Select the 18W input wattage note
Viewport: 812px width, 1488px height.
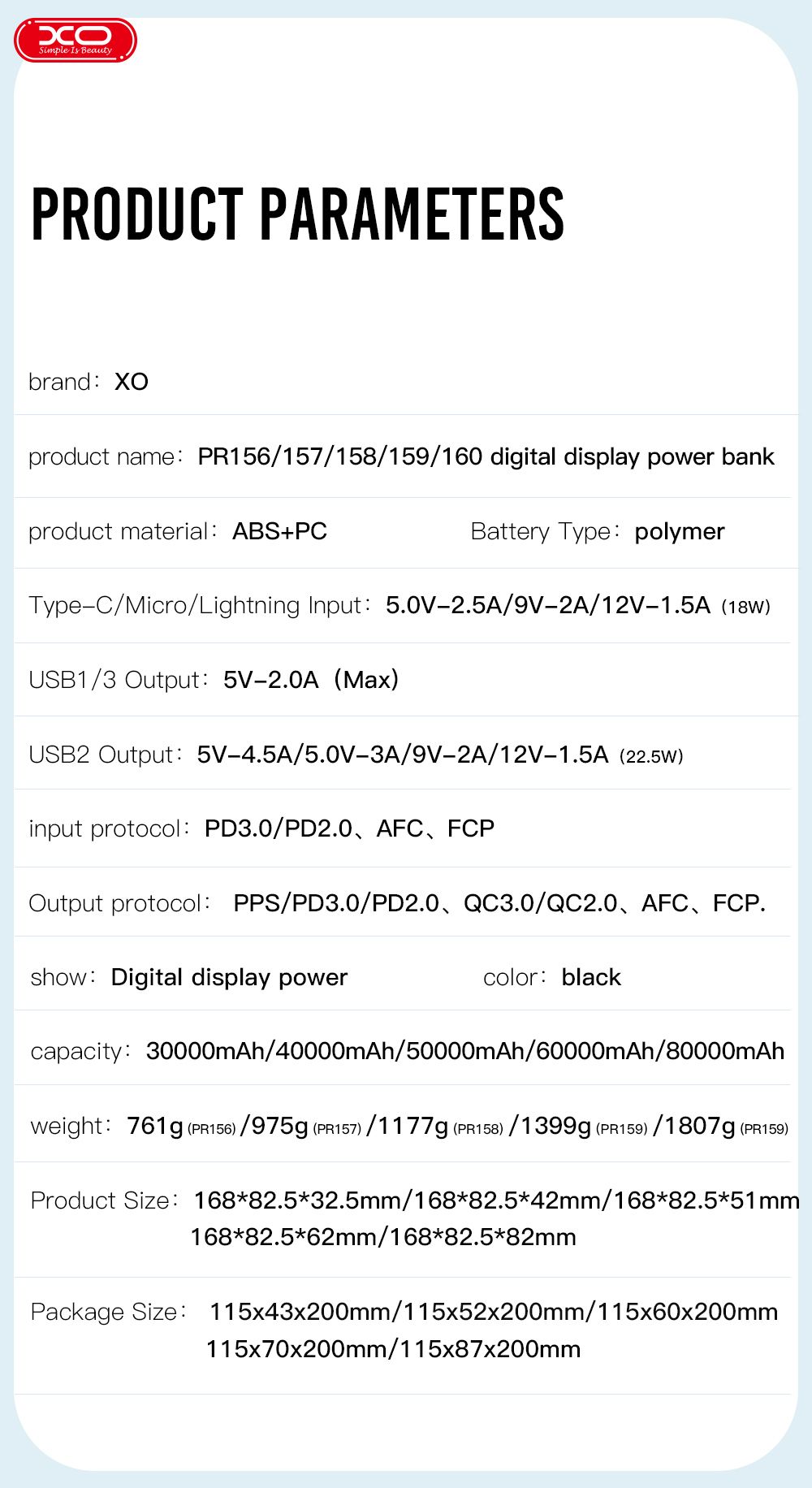tap(745, 607)
